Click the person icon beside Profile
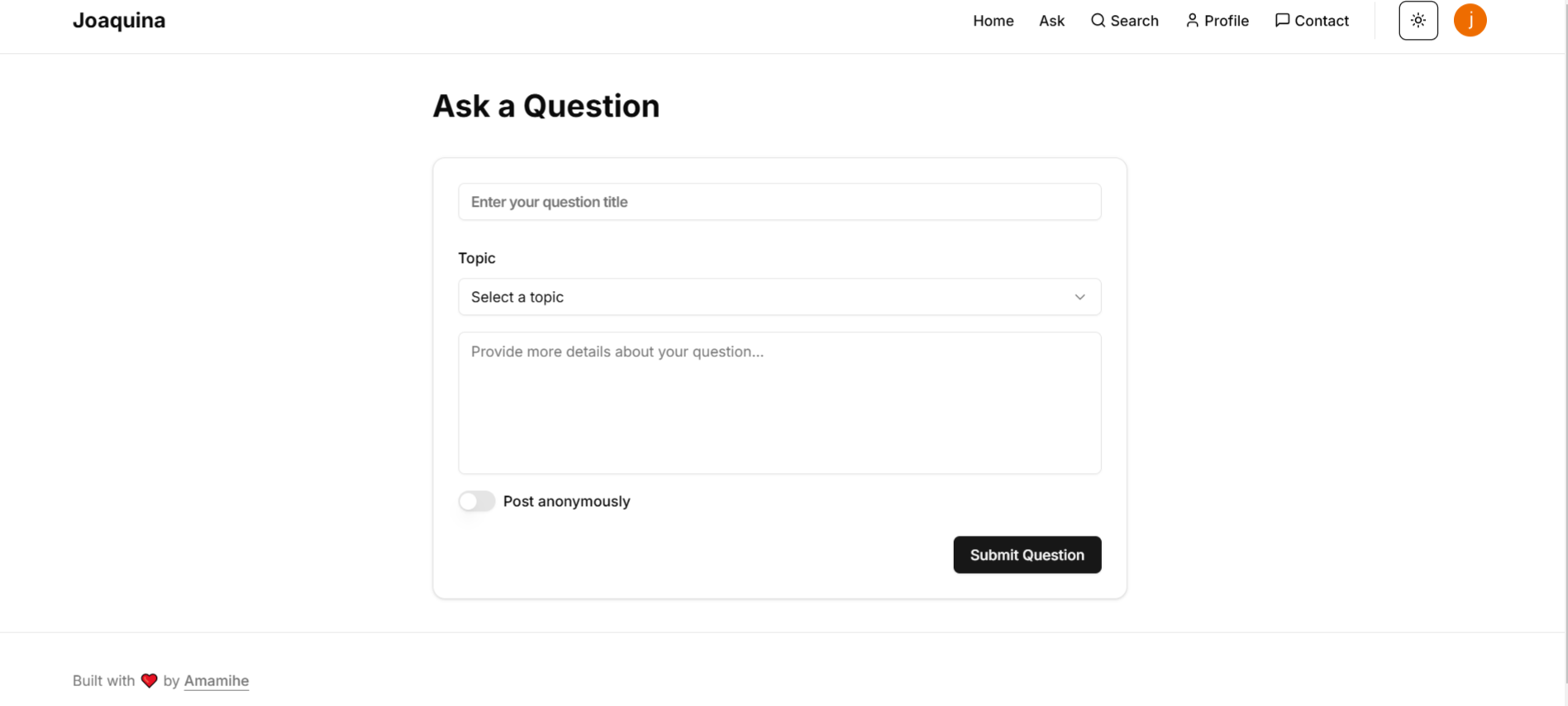The height and width of the screenshot is (706, 1568). [x=1192, y=21]
